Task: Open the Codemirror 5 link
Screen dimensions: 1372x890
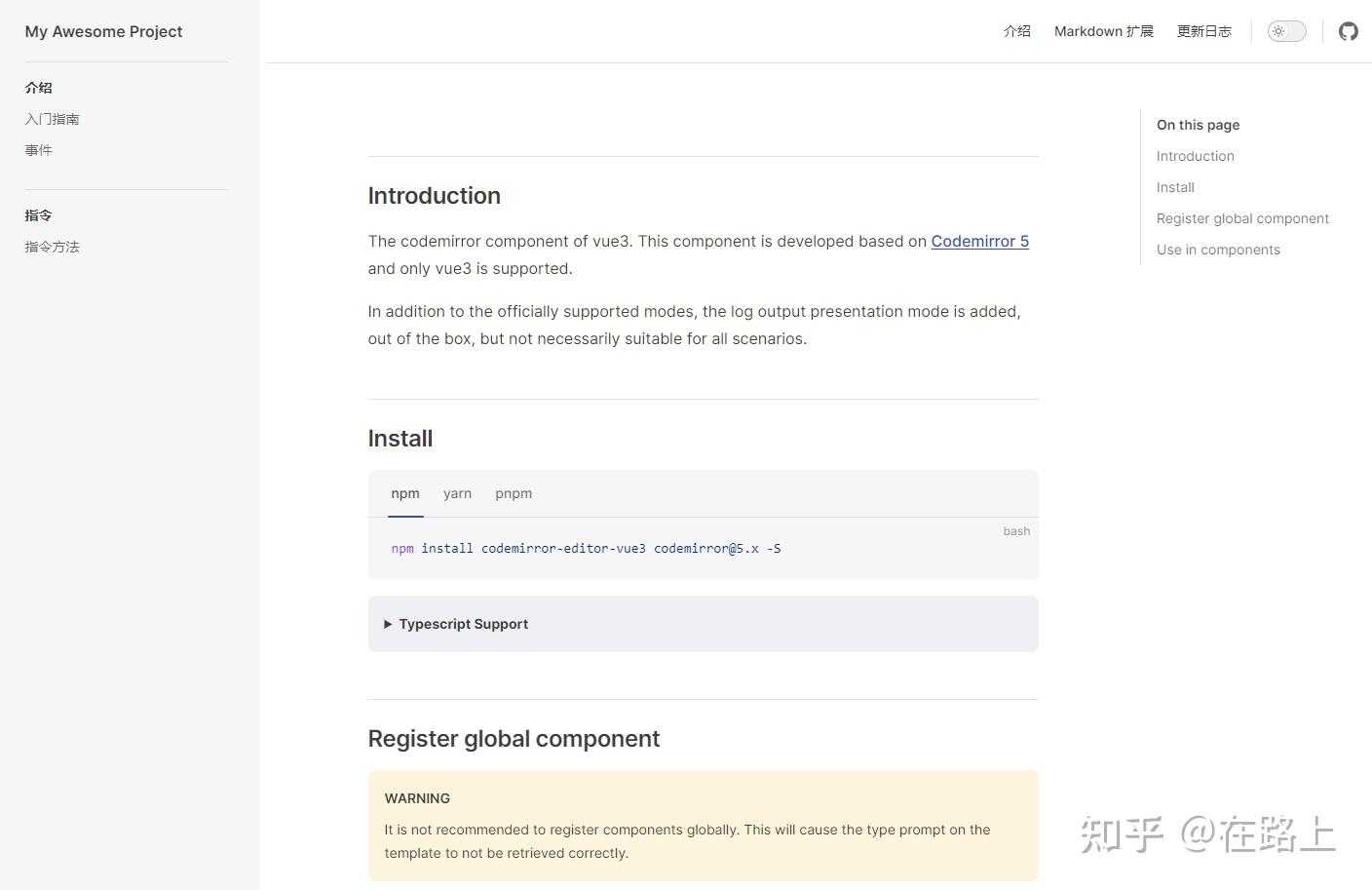Action: 979,241
